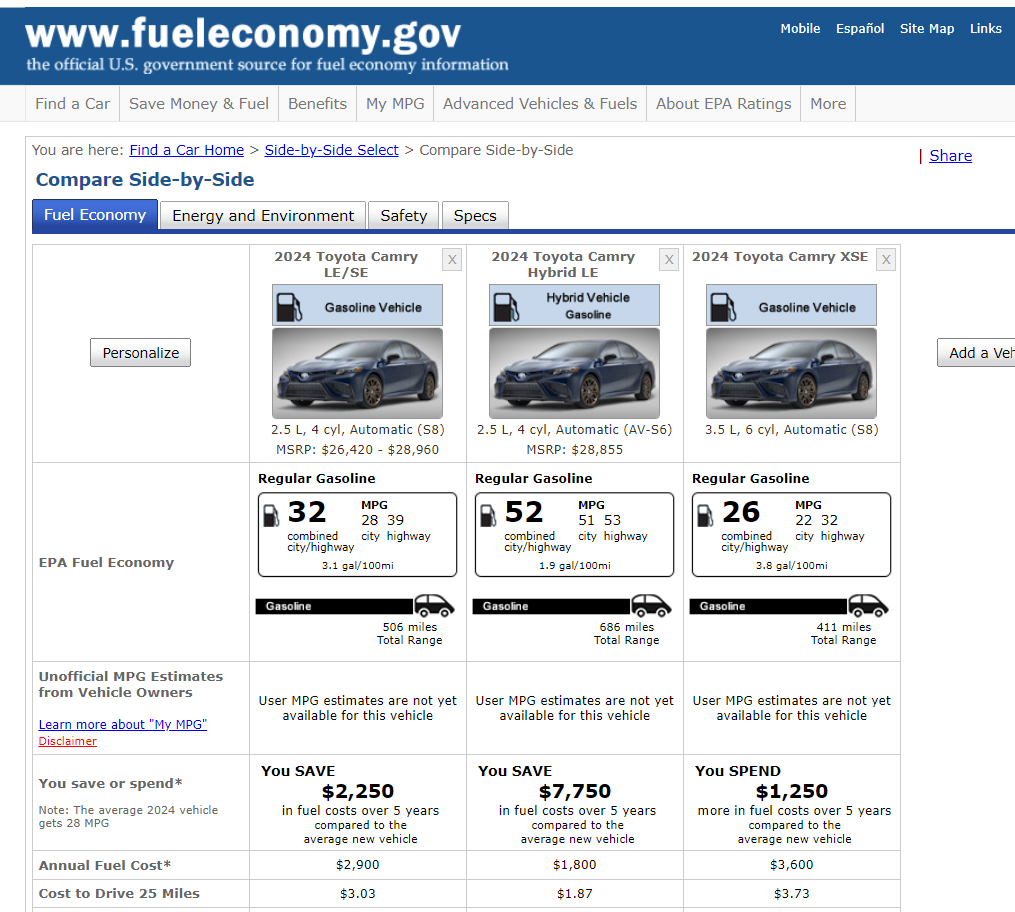1015x912 pixels.
Task: Click the $1.87 cost to drive value
Action: [x=574, y=894]
